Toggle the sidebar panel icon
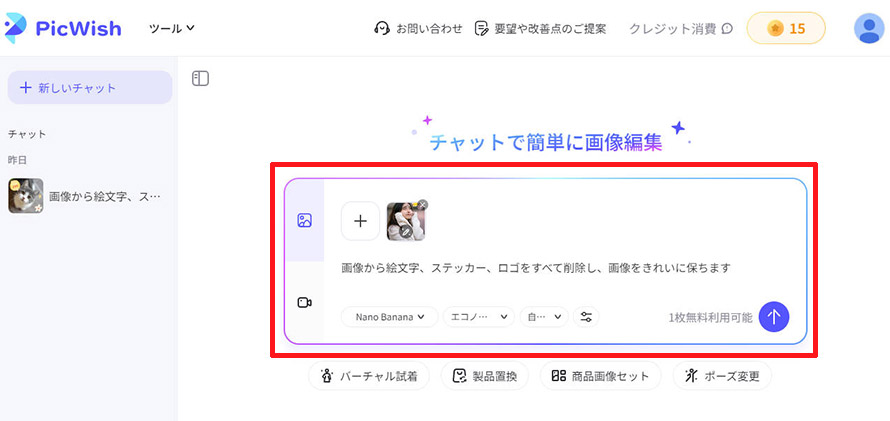The width and height of the screenshot is (890, 421). (200, 78)
